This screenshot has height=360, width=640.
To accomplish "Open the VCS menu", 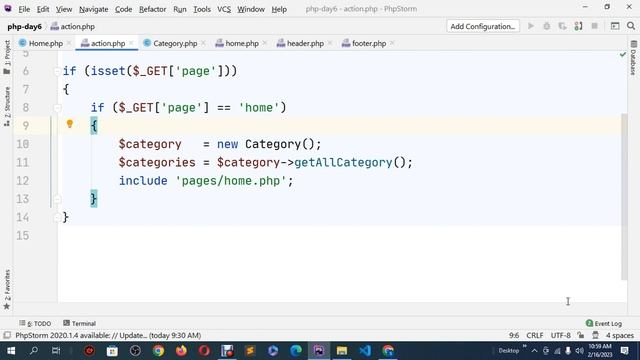I will [224, 9].
